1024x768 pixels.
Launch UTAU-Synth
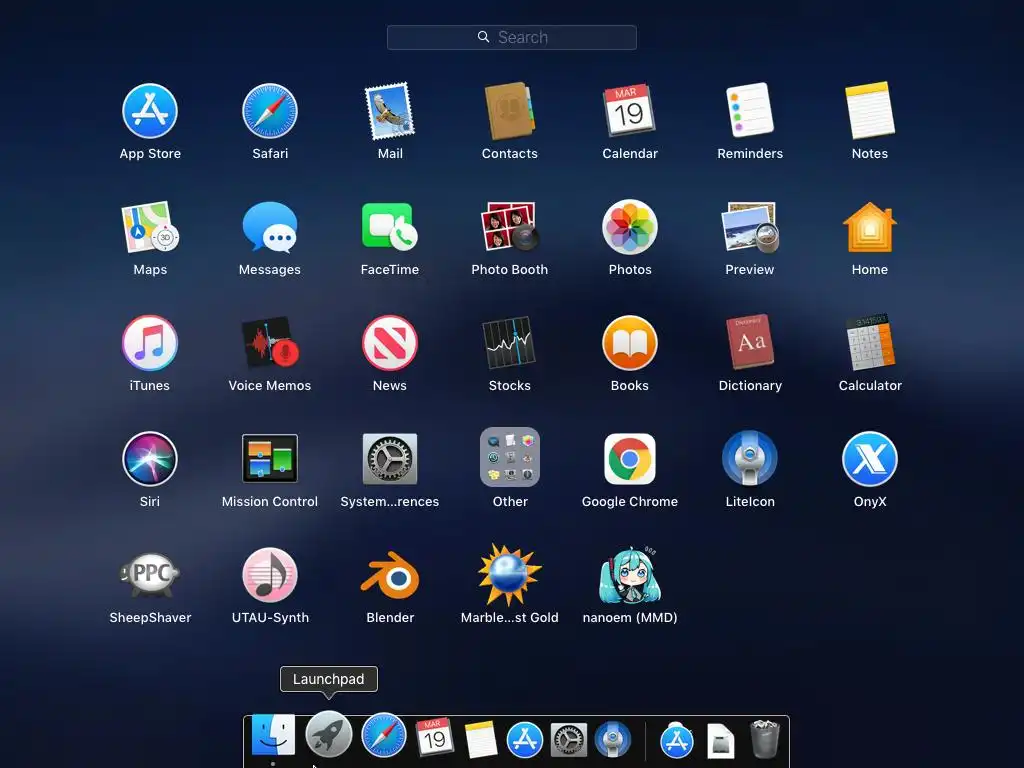click(x=270, y=575)
